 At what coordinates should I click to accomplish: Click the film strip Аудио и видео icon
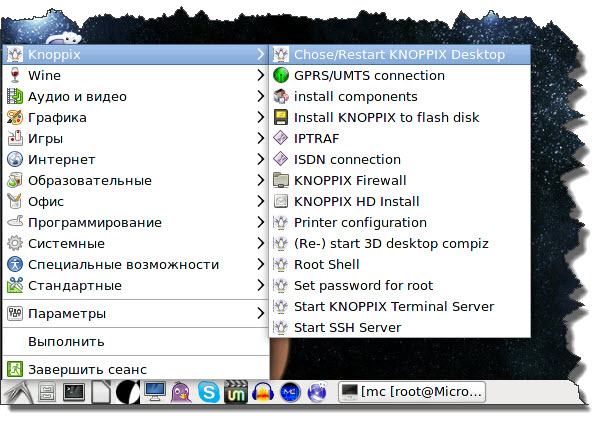coord(15,96)
